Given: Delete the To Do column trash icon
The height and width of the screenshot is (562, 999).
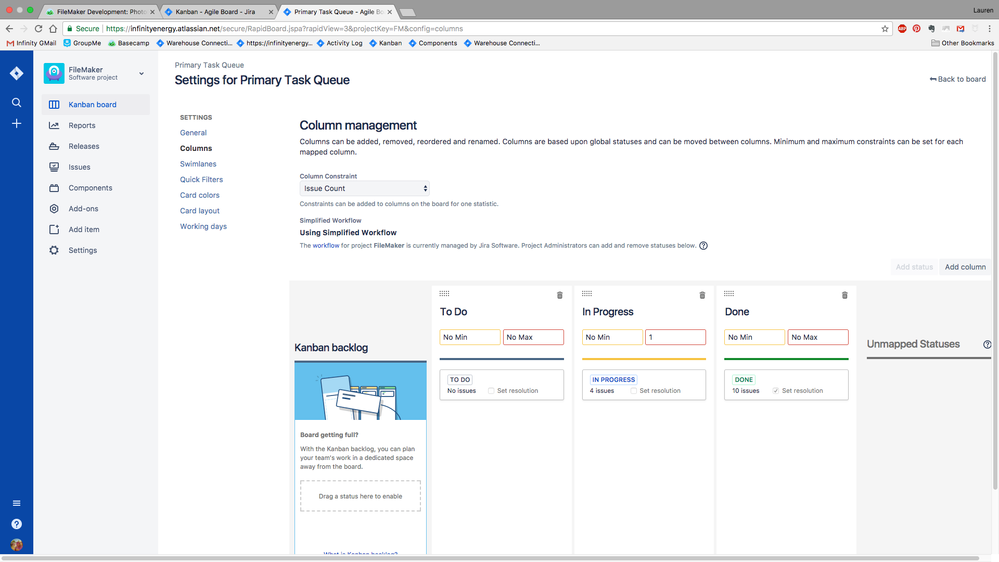Looking at the screenshot, I should pos(560,295).
